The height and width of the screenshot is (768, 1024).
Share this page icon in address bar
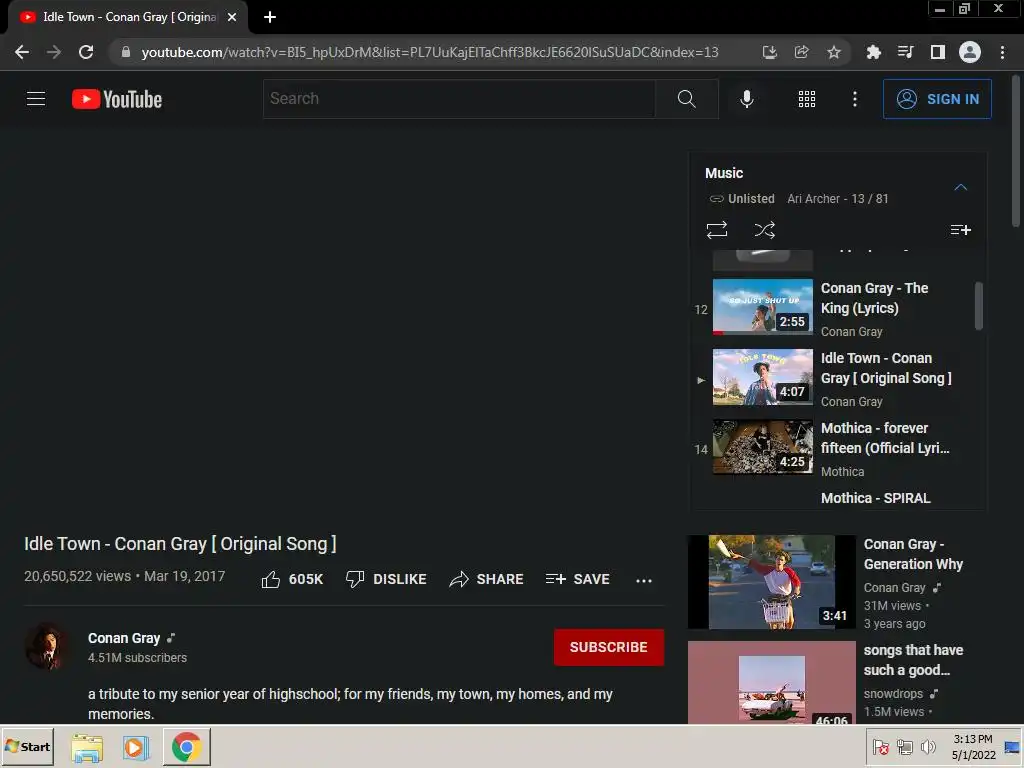pyautogui.click(x=801, y=52)
